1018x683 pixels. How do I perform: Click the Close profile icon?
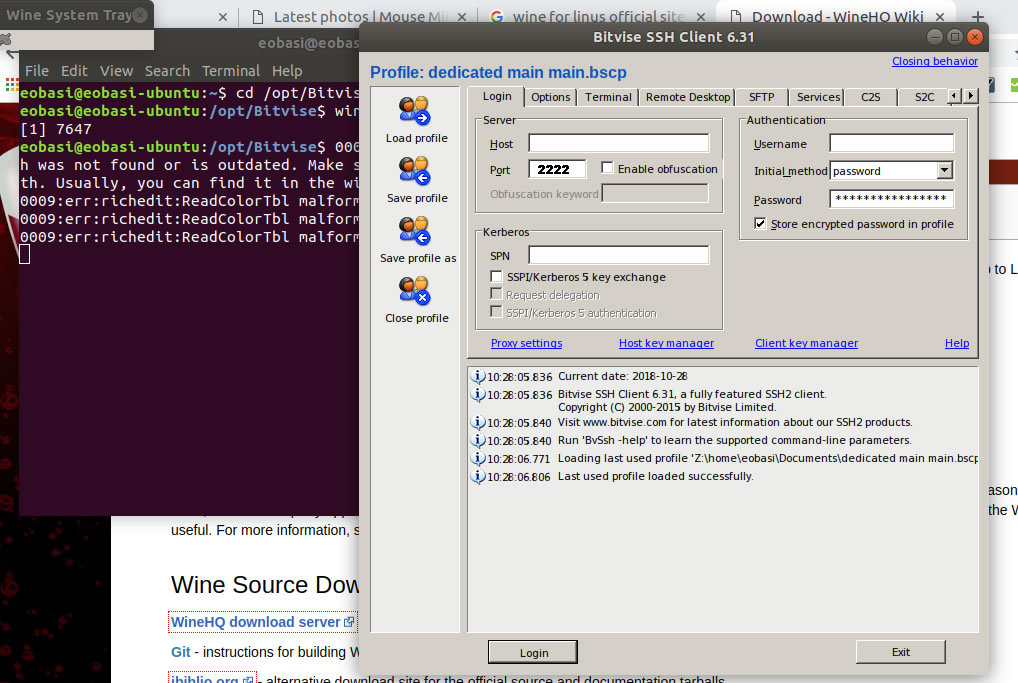pos(414,290)
